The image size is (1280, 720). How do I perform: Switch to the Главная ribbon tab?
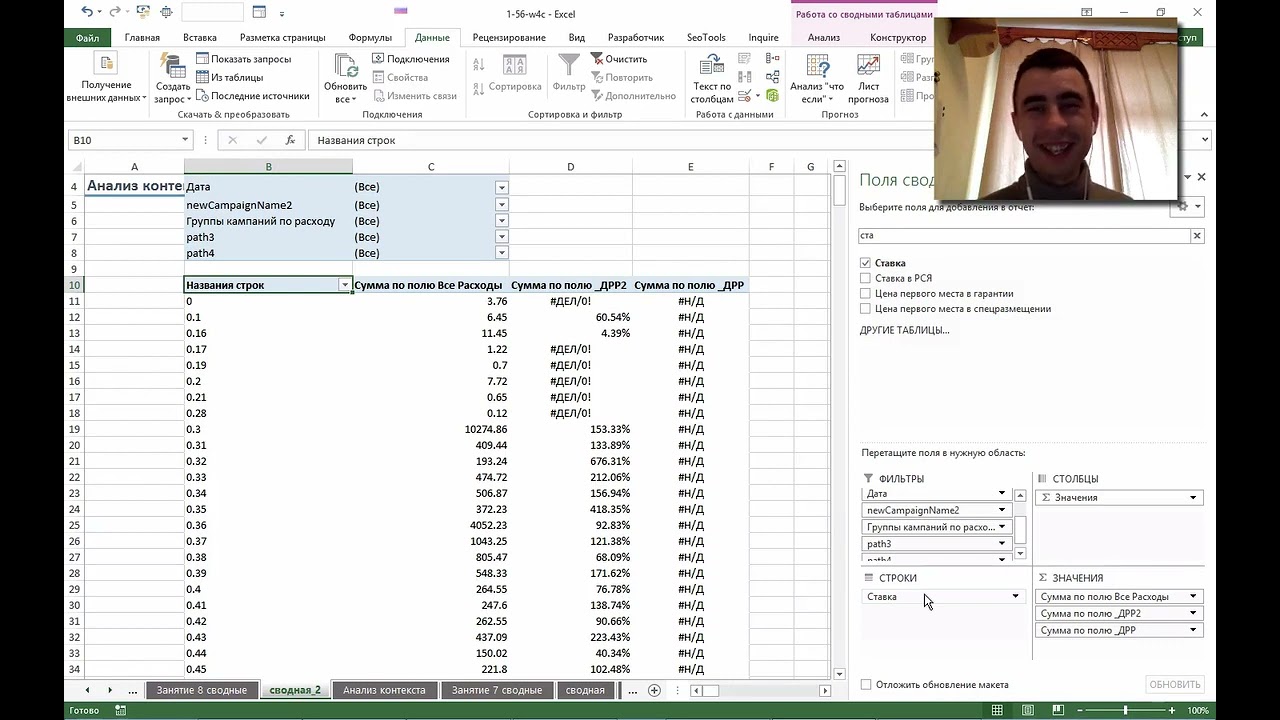tap(142, 37)
